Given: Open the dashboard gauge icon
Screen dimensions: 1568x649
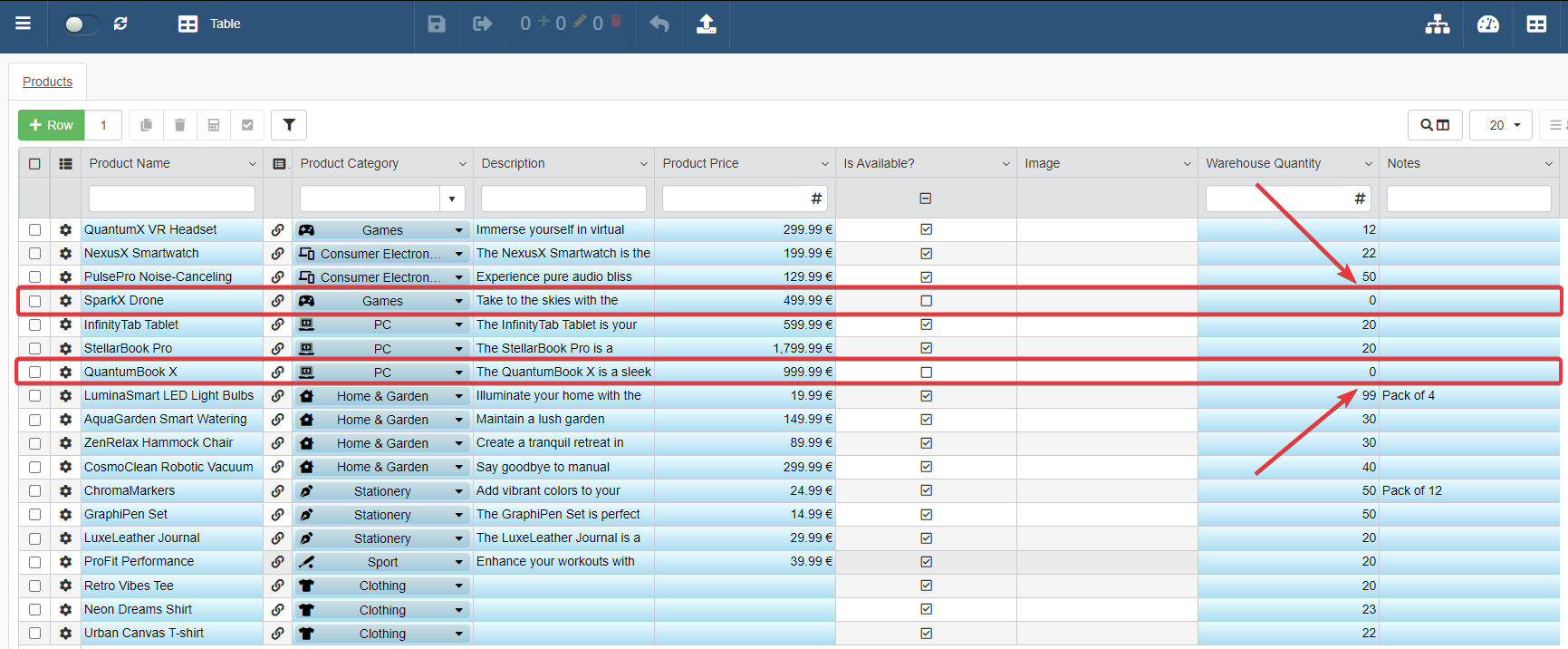Looking at the screenshot, I should tap(1487, 24).
